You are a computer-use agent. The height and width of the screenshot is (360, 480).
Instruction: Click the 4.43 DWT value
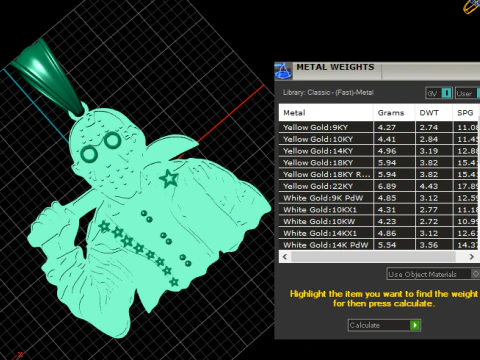point(429,186)
